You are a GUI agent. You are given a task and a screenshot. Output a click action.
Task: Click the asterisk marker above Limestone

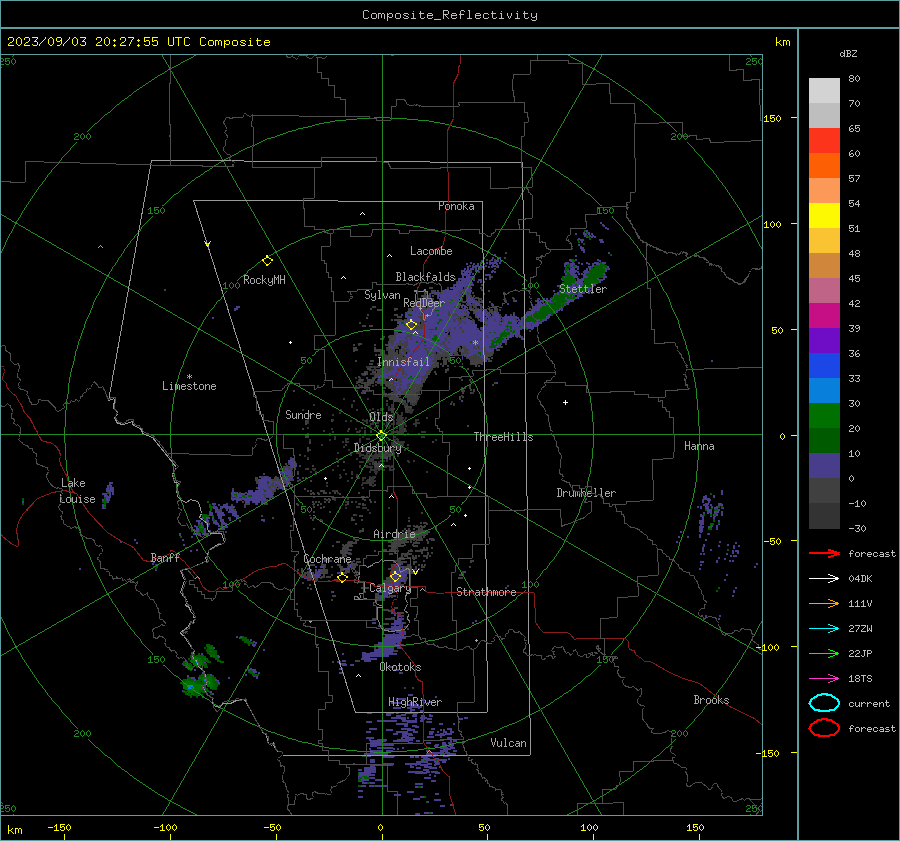pyautogui.click(x=189, y=377)
